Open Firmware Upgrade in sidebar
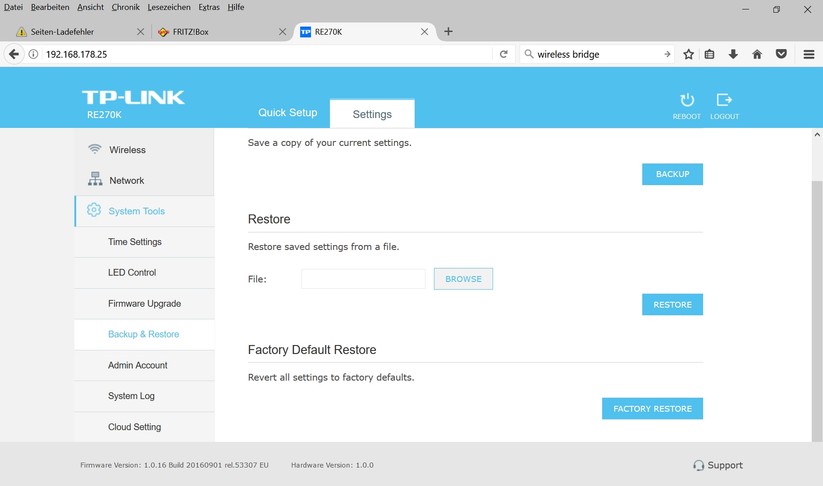Image resolution: width=823 pixels, height=486 pixels. (144, 304)
